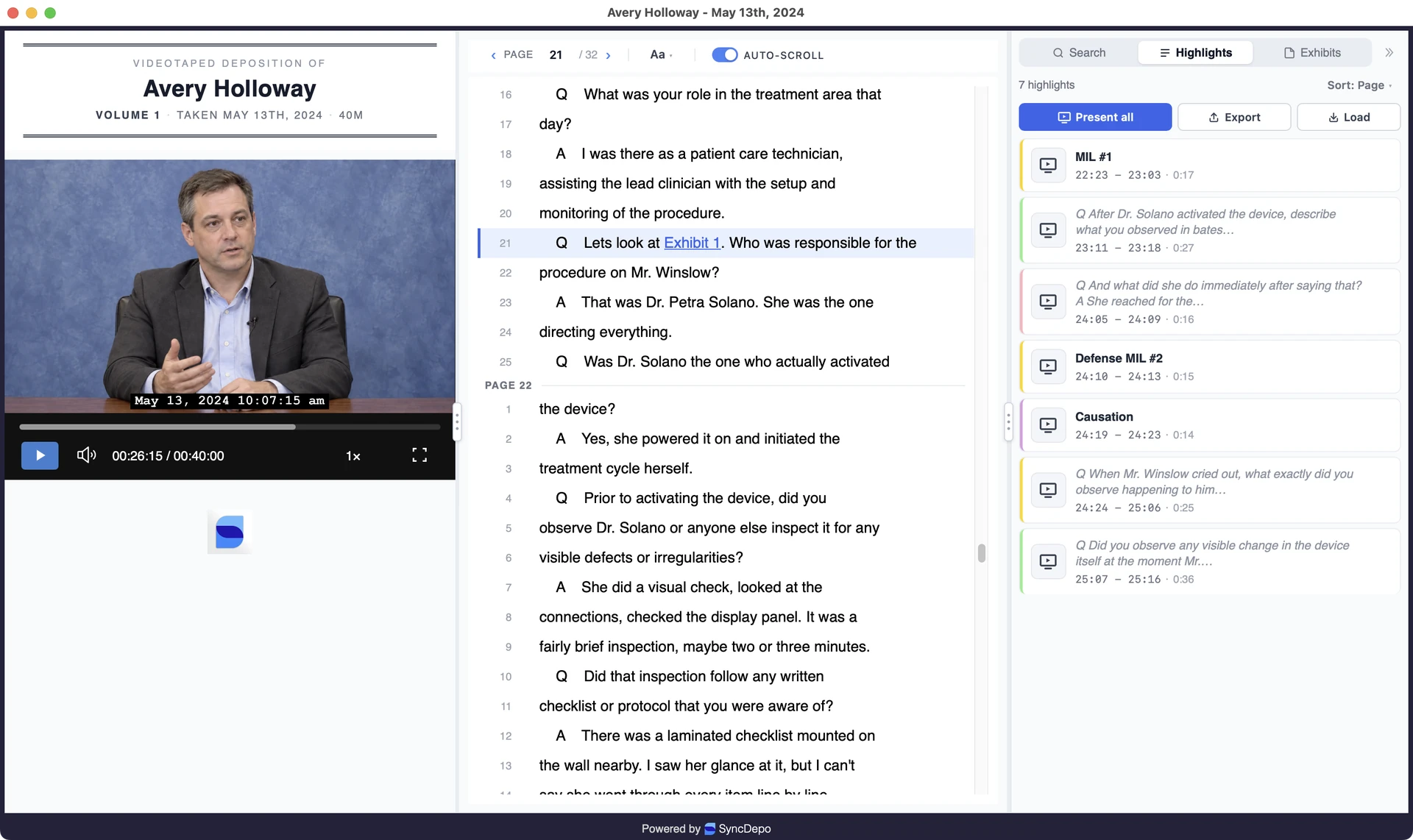The height and width of the screenshot is (840, 1413).
Task: Go to next transcript page arrow
Action: [608, 55]
